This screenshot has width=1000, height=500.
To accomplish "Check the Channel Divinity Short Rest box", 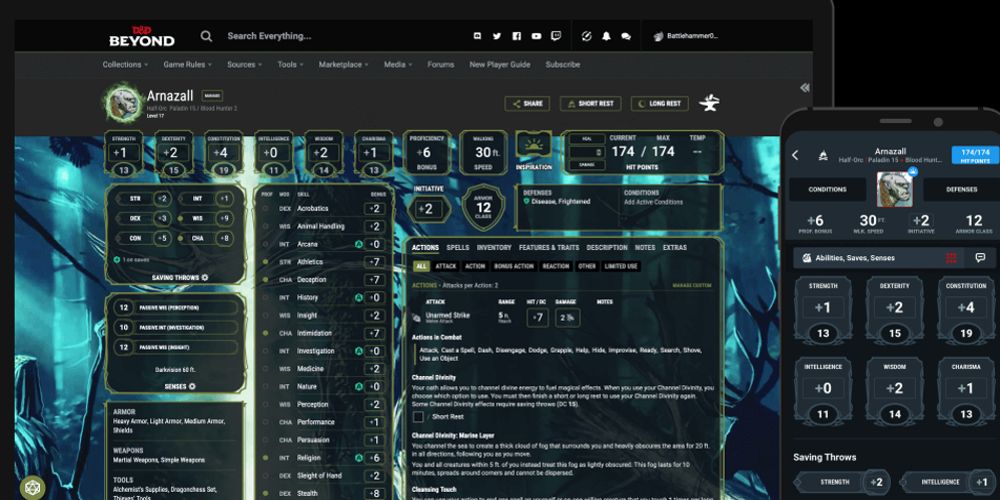I will coord(418,417).
